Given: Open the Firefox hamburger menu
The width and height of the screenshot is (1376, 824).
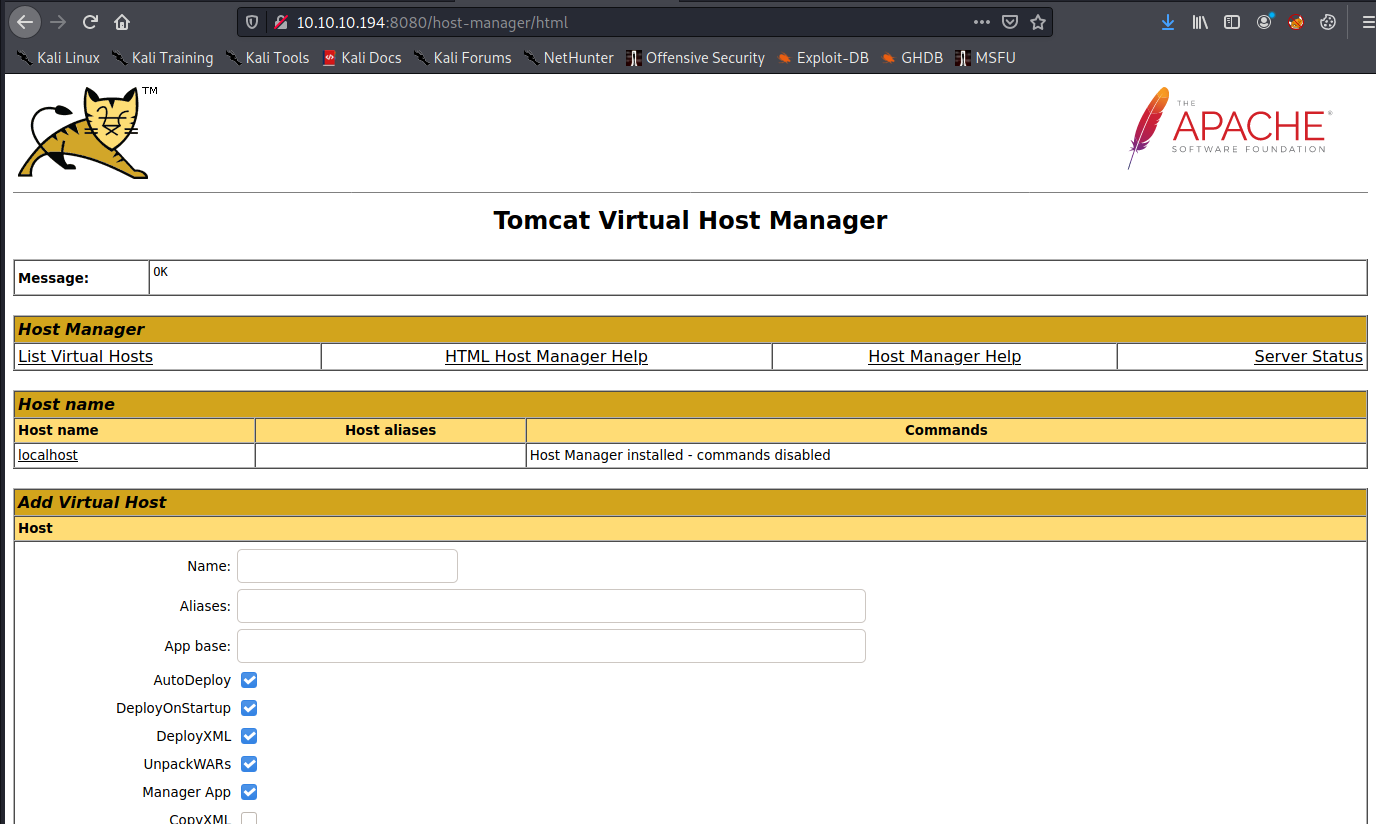Looking at the screenshot, I should coord(1368,21).
